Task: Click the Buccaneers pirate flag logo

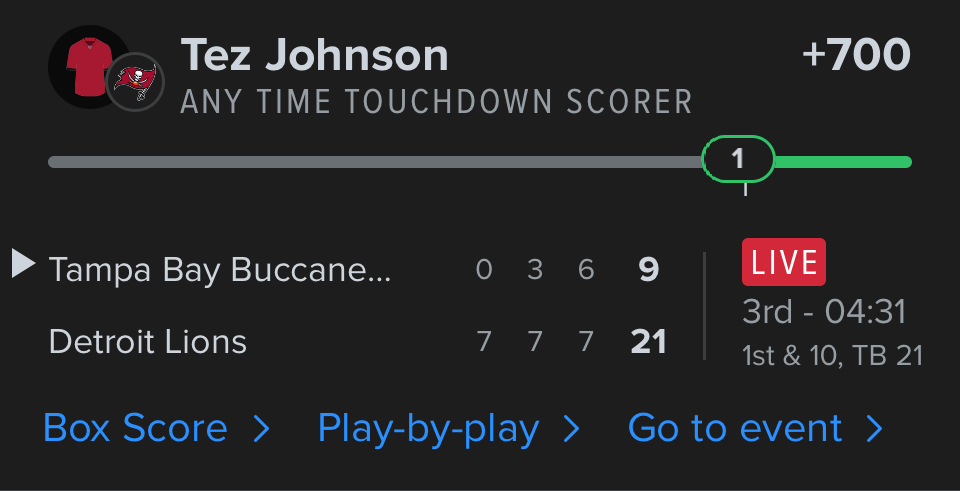Action: 135,81
